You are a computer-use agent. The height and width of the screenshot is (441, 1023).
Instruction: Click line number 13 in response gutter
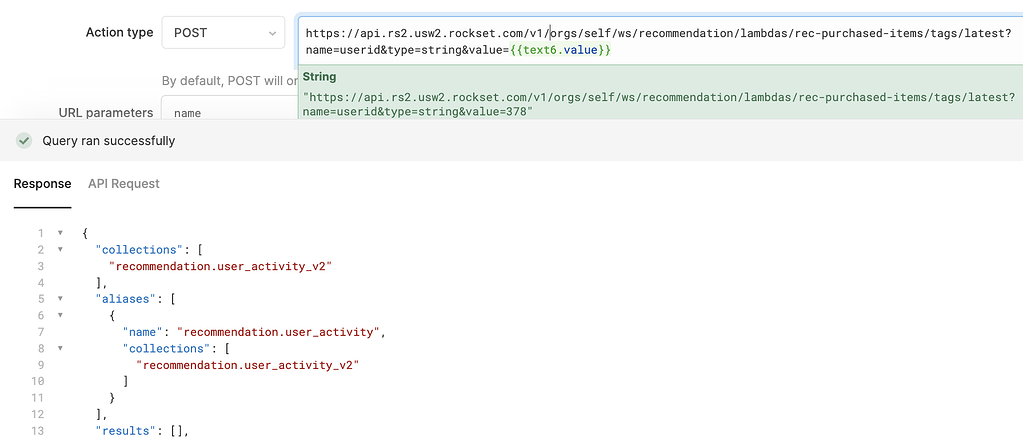click(38, 431)
